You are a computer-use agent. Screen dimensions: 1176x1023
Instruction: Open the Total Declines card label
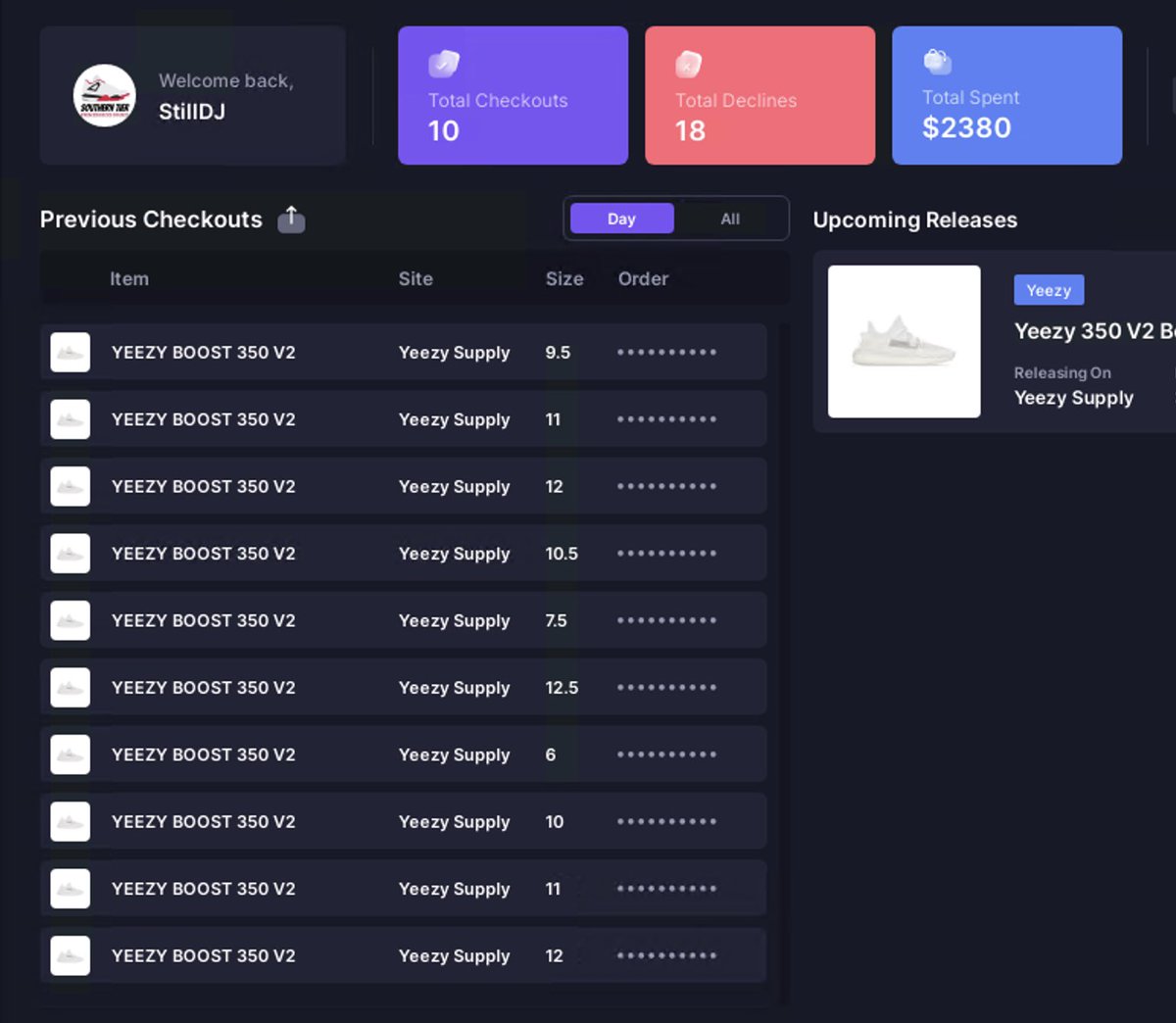pyautogui.click(x=736, y=100)
